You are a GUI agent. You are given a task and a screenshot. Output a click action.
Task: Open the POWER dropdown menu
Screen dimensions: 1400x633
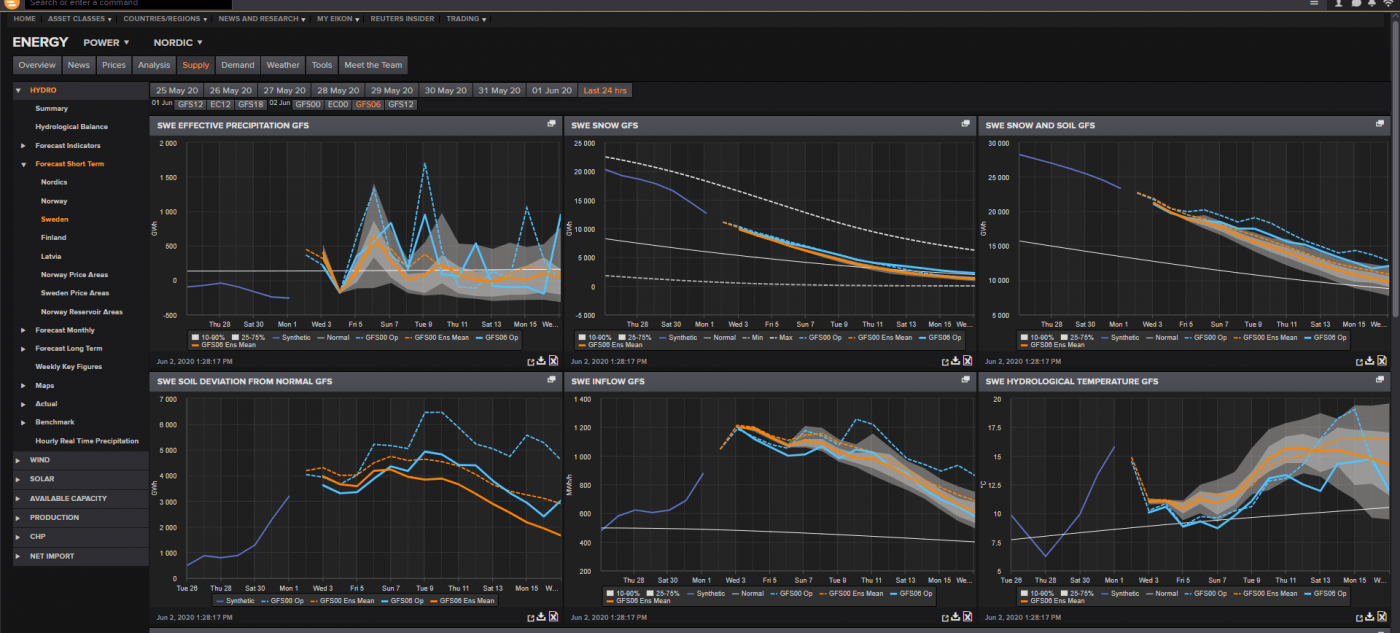tap(104, 42)
